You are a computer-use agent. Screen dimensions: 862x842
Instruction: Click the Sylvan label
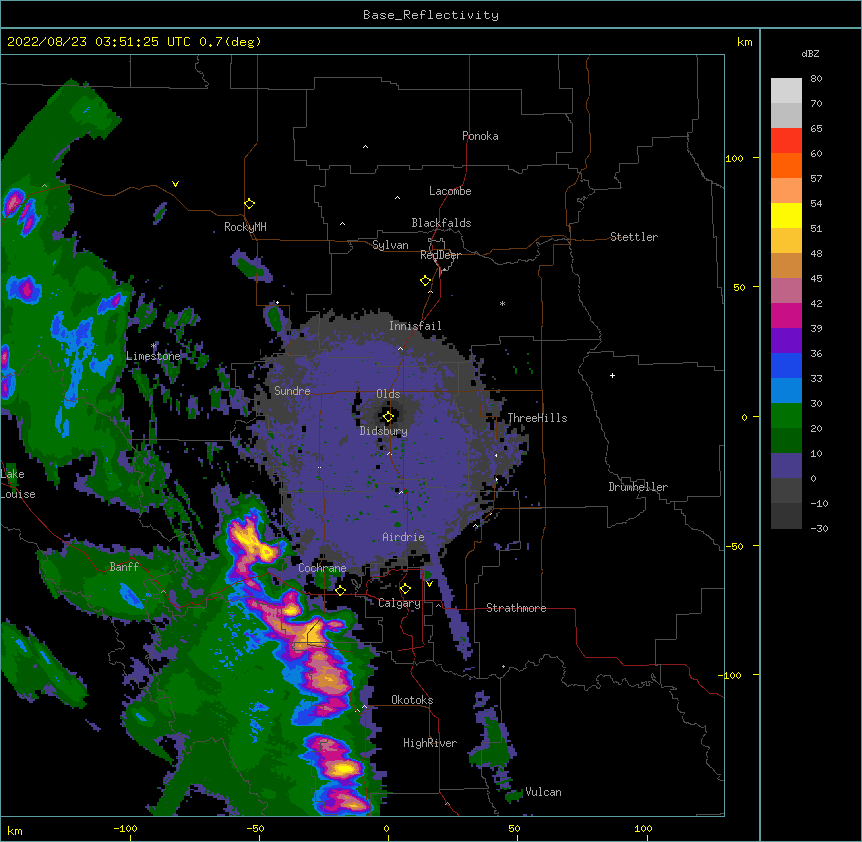(390, 245)
